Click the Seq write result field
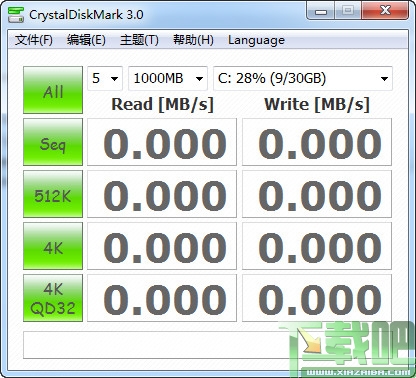This screenshot has width=416, height=378. 317,142
